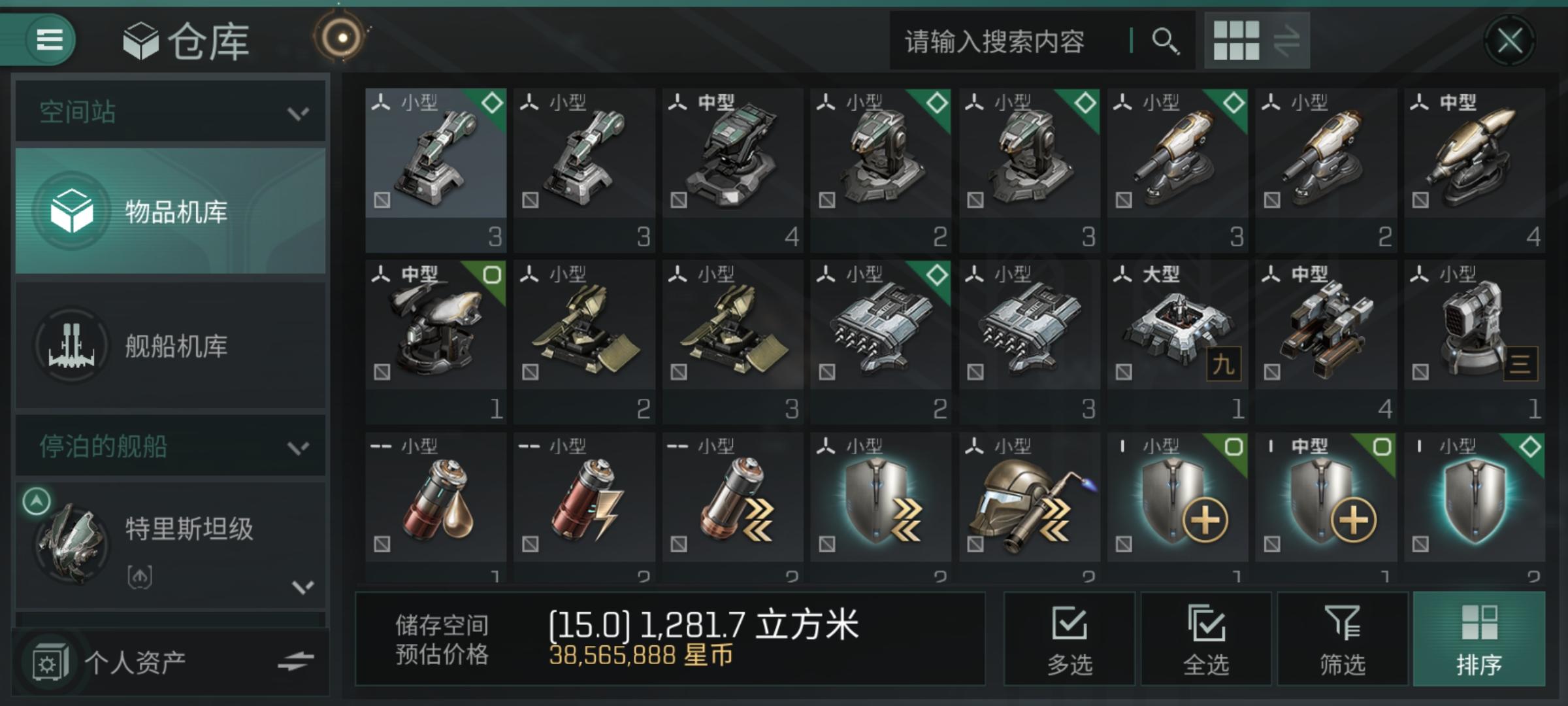Screen dimensions: 1568x706
Task: Click the search magnifier icon
Action: 1166,41
